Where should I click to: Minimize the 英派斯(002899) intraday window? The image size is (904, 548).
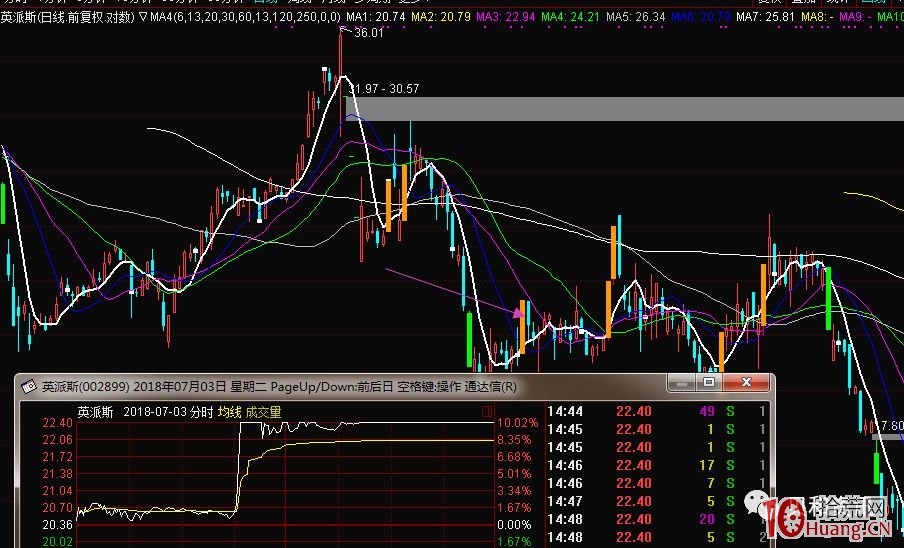(x=681, y=383)
